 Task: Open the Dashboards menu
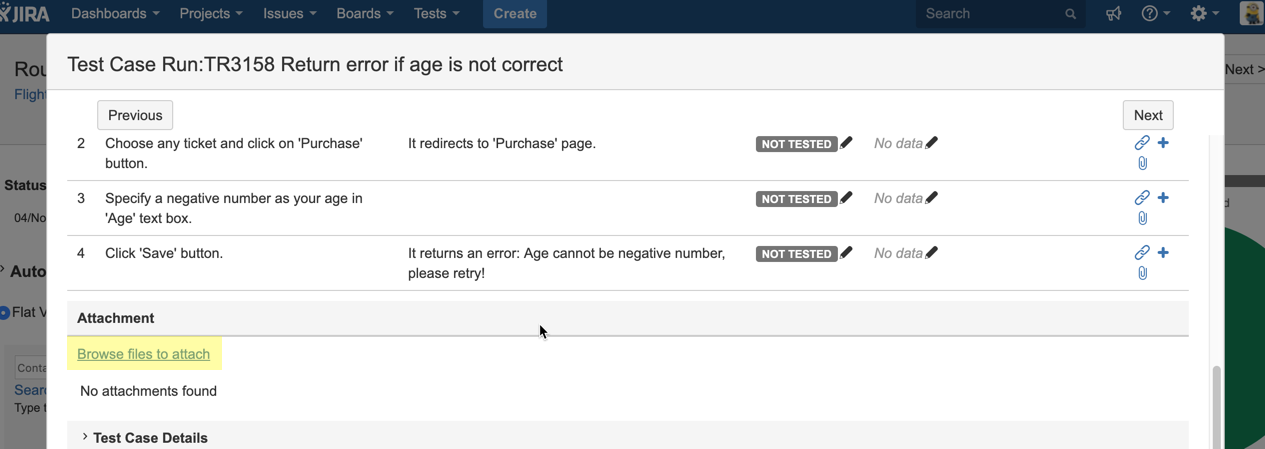click(115, 14)
